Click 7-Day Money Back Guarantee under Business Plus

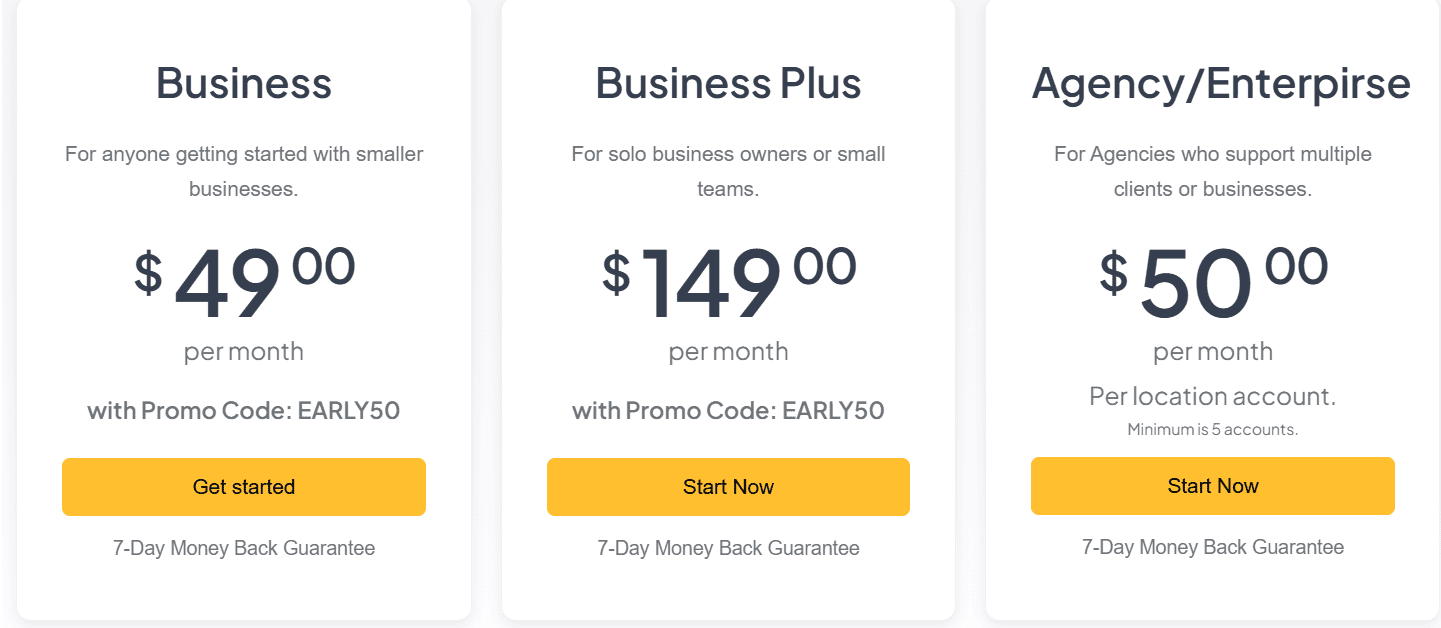coord(728,548)
